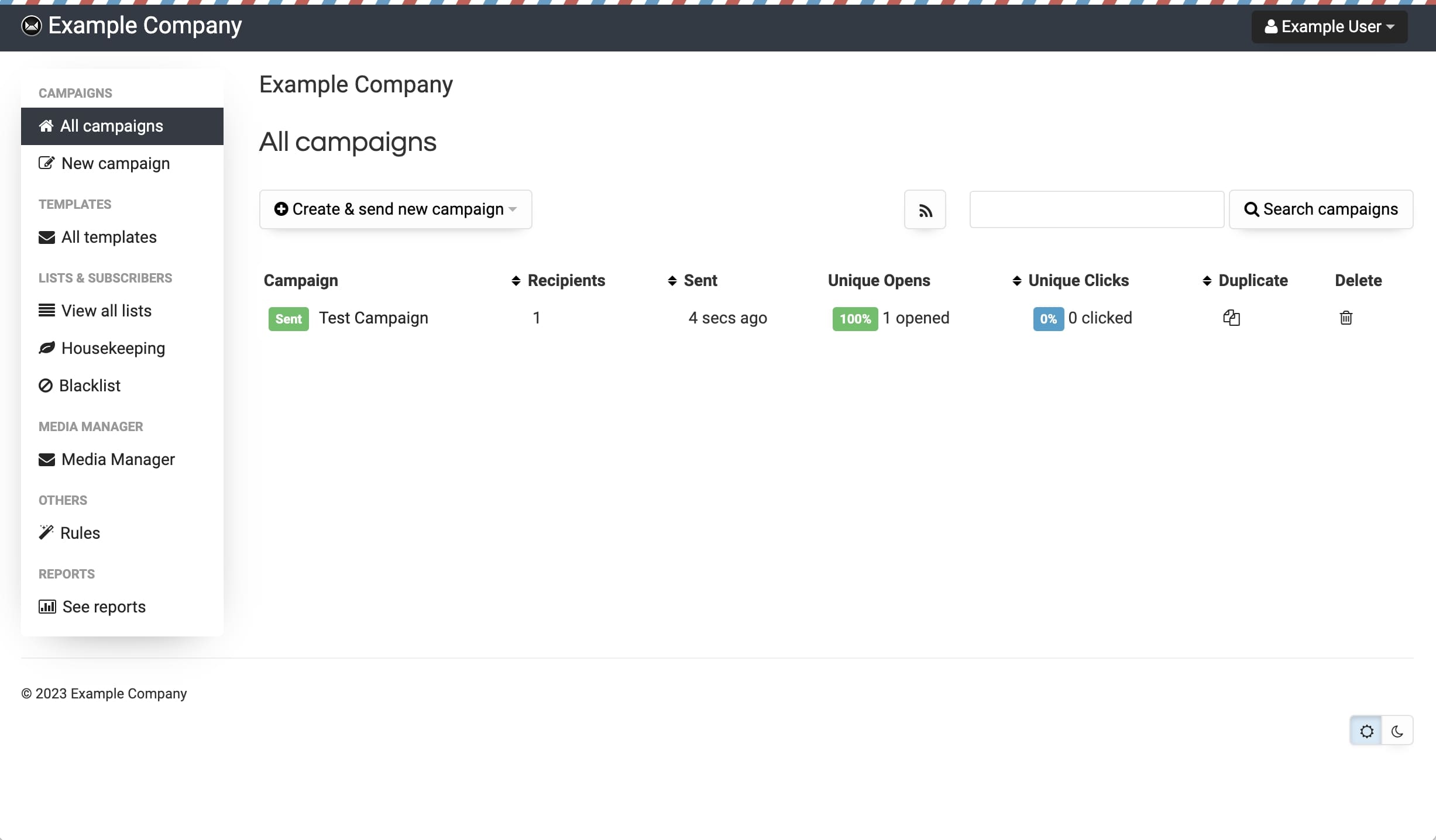Image resolution: width=1436 pixels, height=840 pixels.
Task: Click the 100% opens badge
Action: [x=855, y=319]
